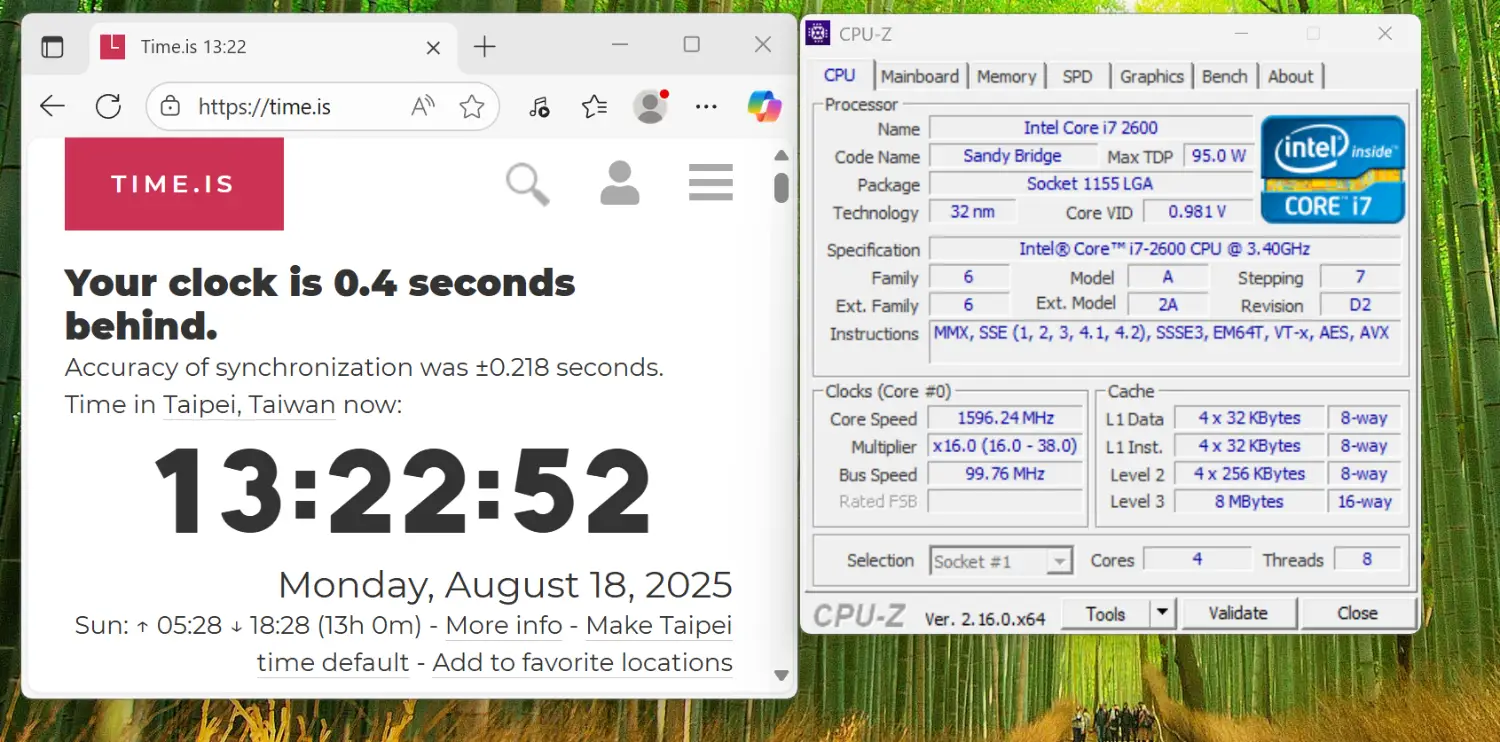Close the Time.is browser tab

pos(433,47)
